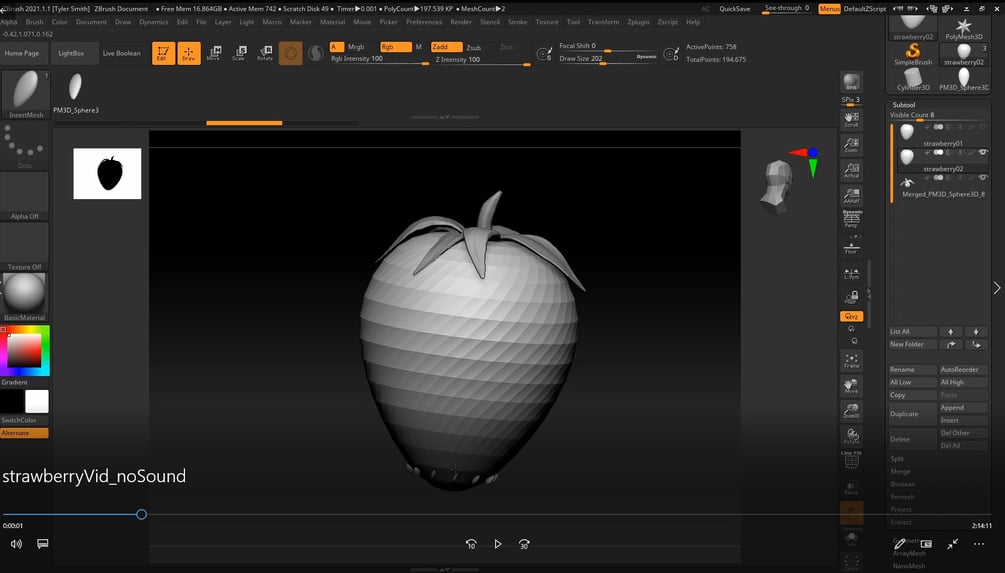Click the right-shelf Rotate view icon
This screenshot has height=573, width=1005.
(x=851, y=436)
